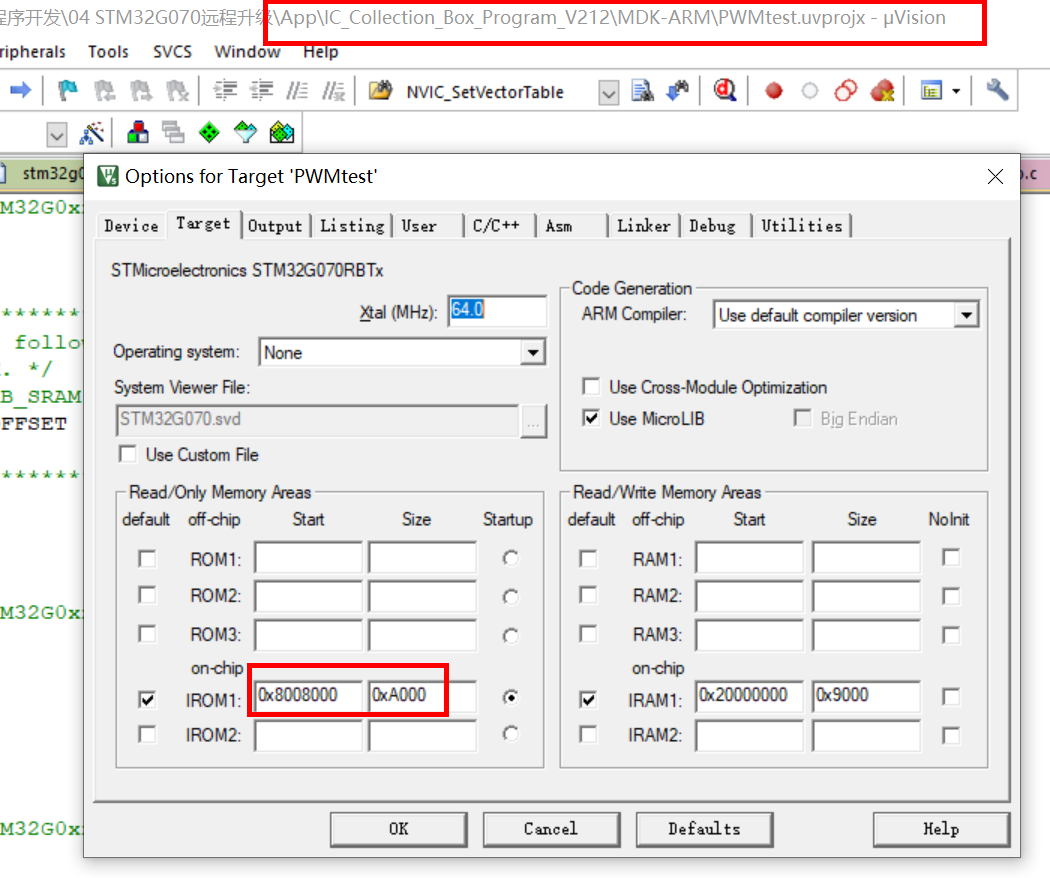Confirm options with OK button
1050x878 pixels.
click(398, 829)
